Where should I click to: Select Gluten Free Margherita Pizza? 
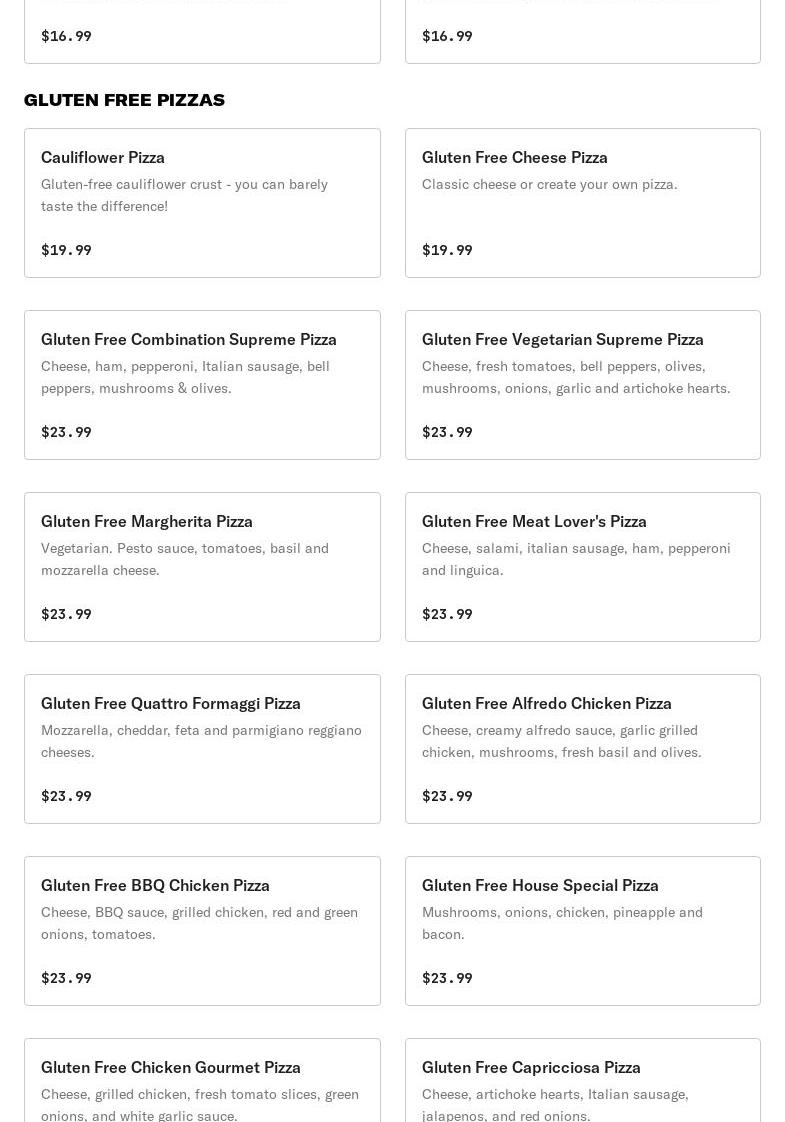[x=203, y=567]
